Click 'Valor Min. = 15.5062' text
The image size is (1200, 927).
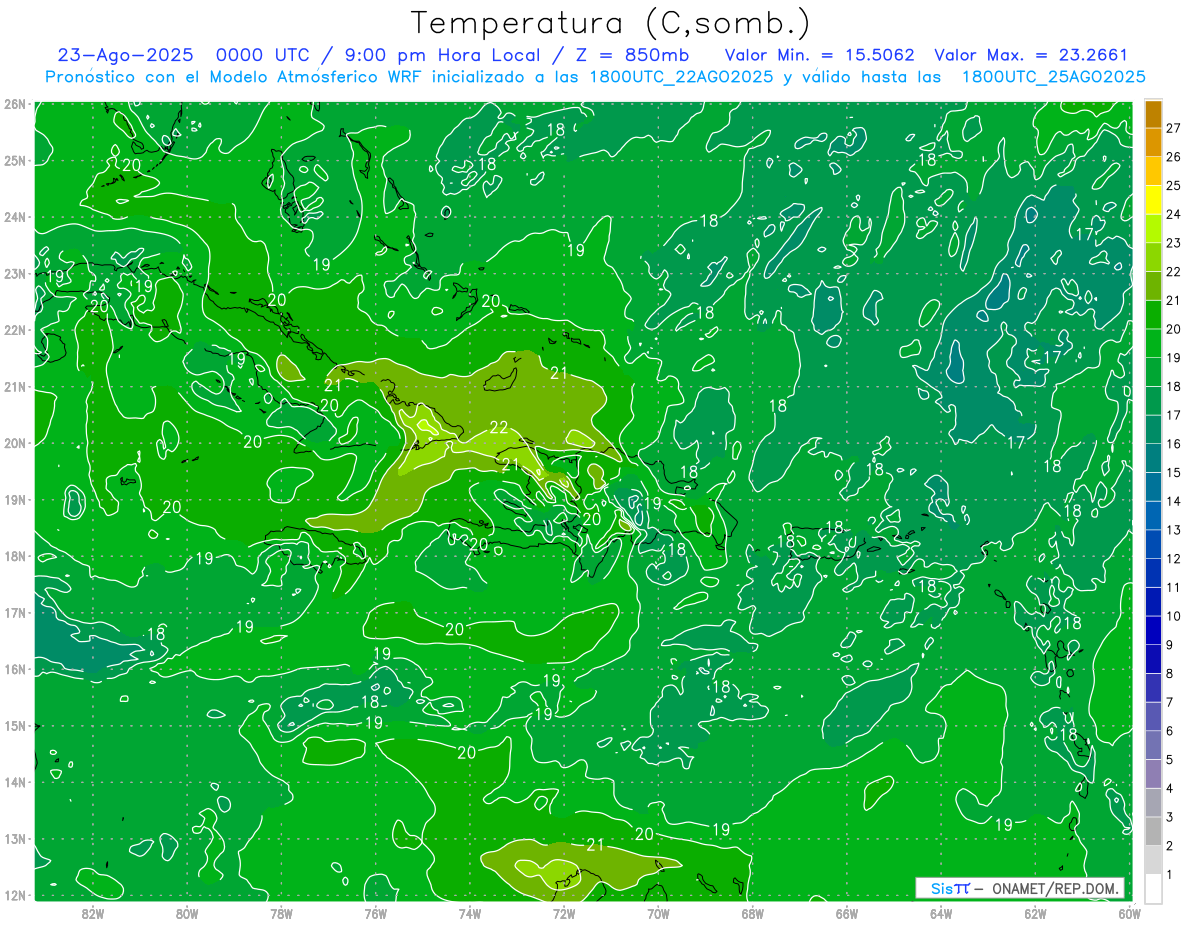point(819,55)
